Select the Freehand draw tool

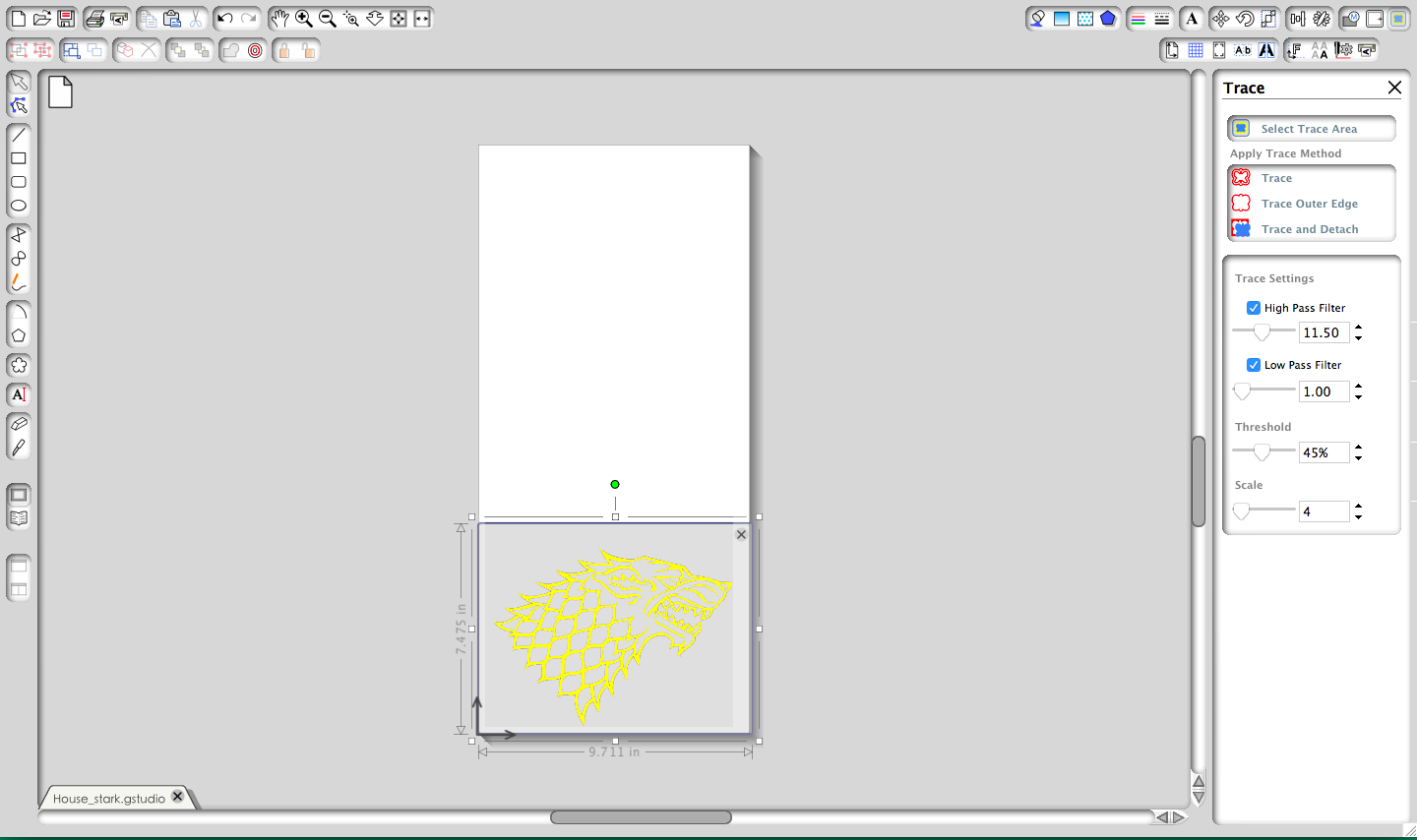19,282
